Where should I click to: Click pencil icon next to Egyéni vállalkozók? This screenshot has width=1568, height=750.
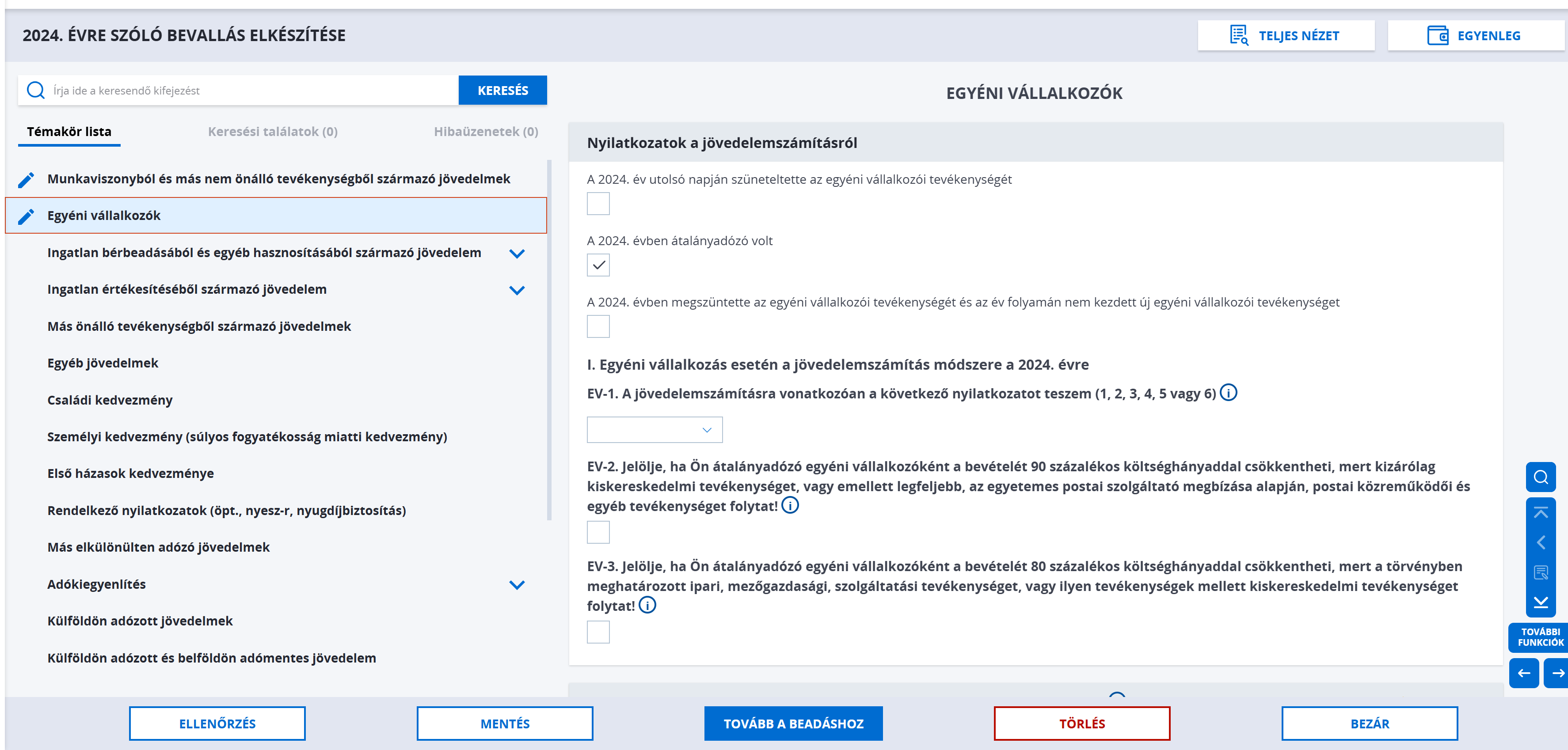pos(26,216)
